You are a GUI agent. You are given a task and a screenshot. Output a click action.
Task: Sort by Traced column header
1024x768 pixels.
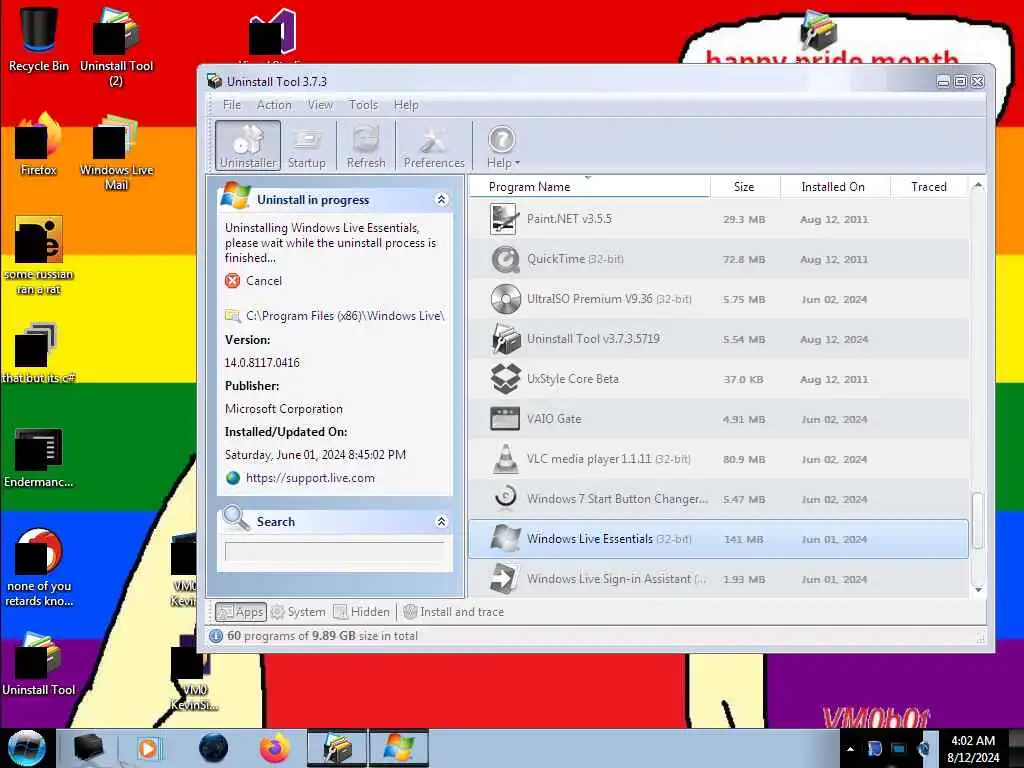[929, 187]
